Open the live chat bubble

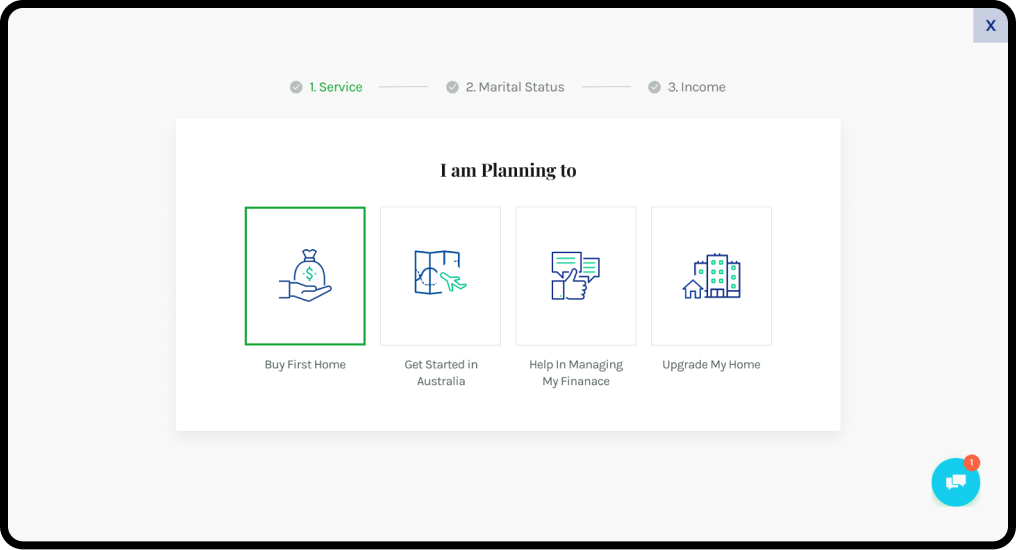tap(955, 483)
